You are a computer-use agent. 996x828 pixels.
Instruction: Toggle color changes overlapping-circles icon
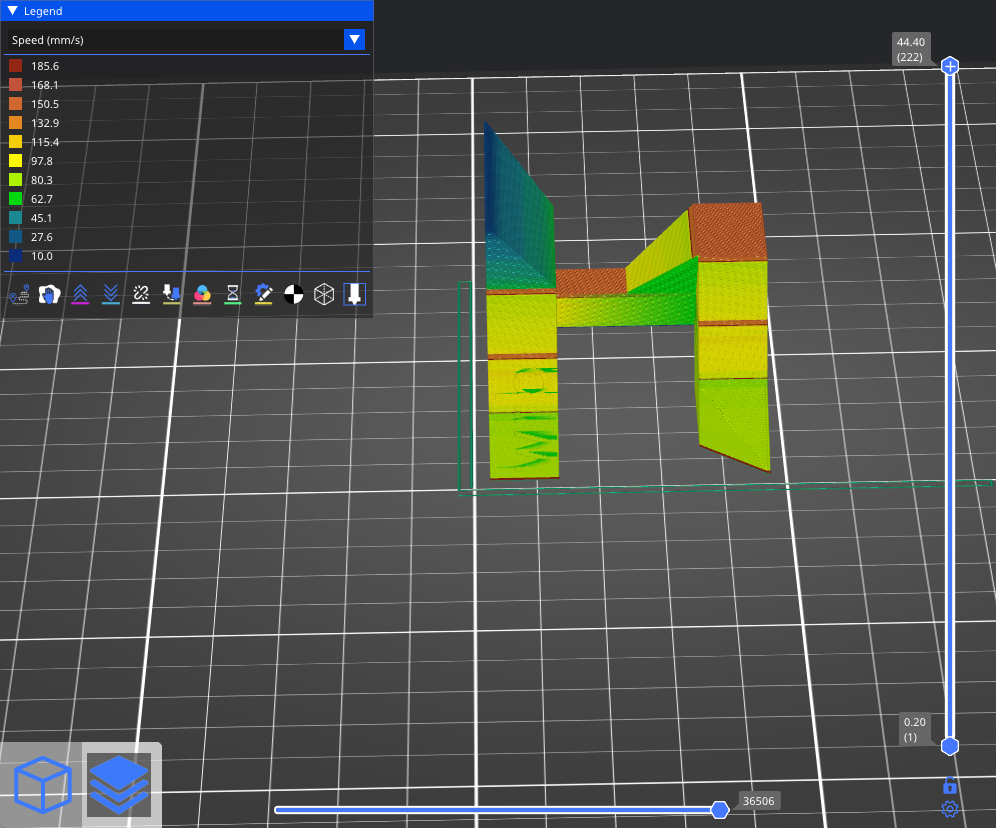(x=202, y=294)
